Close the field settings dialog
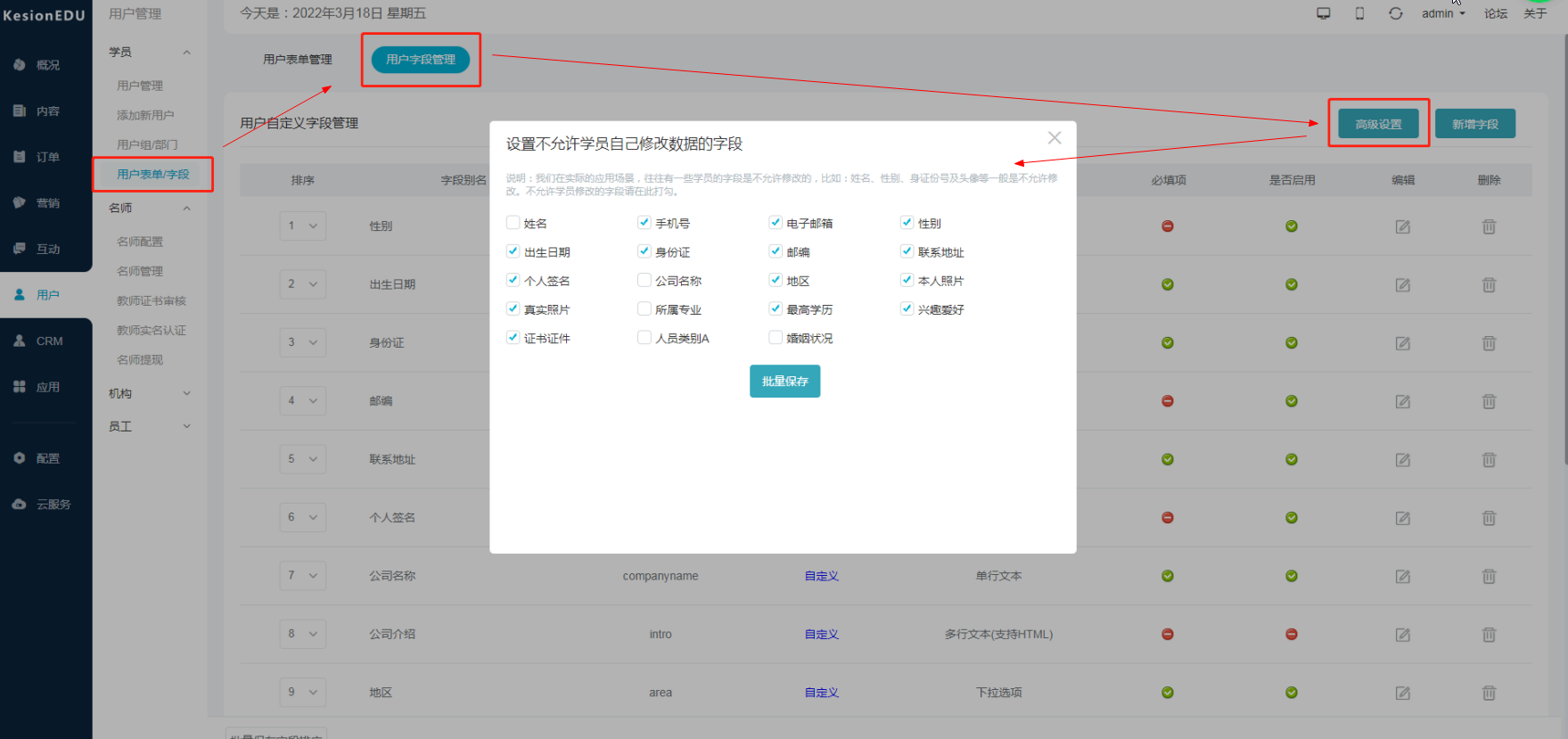The image size is (1568, 739). (1055, 138)
